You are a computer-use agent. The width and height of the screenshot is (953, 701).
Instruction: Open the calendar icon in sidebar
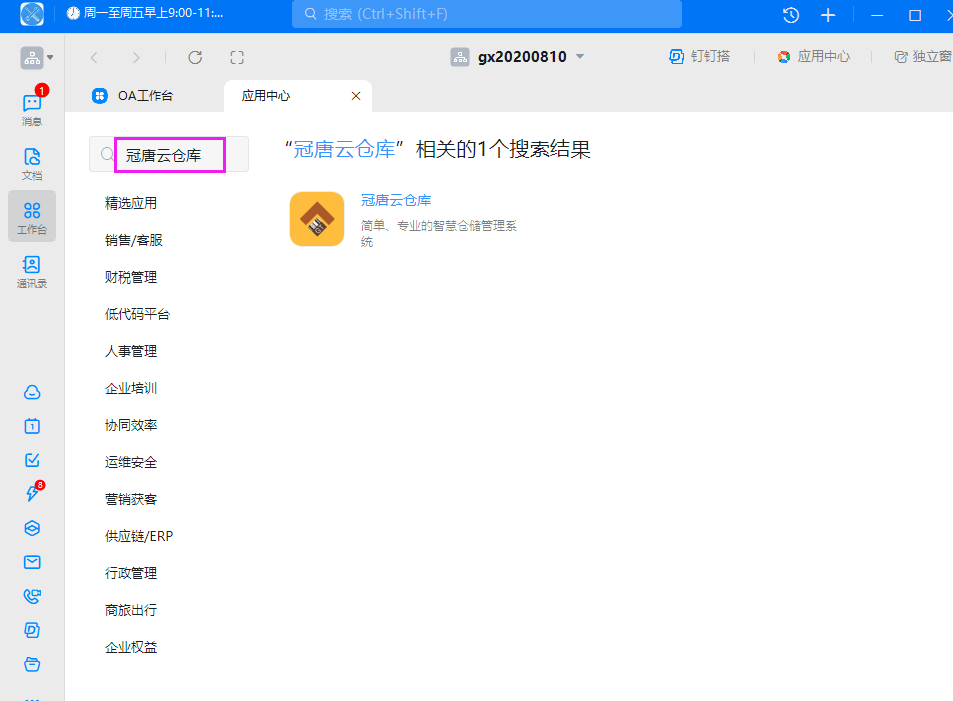point(32,426)
